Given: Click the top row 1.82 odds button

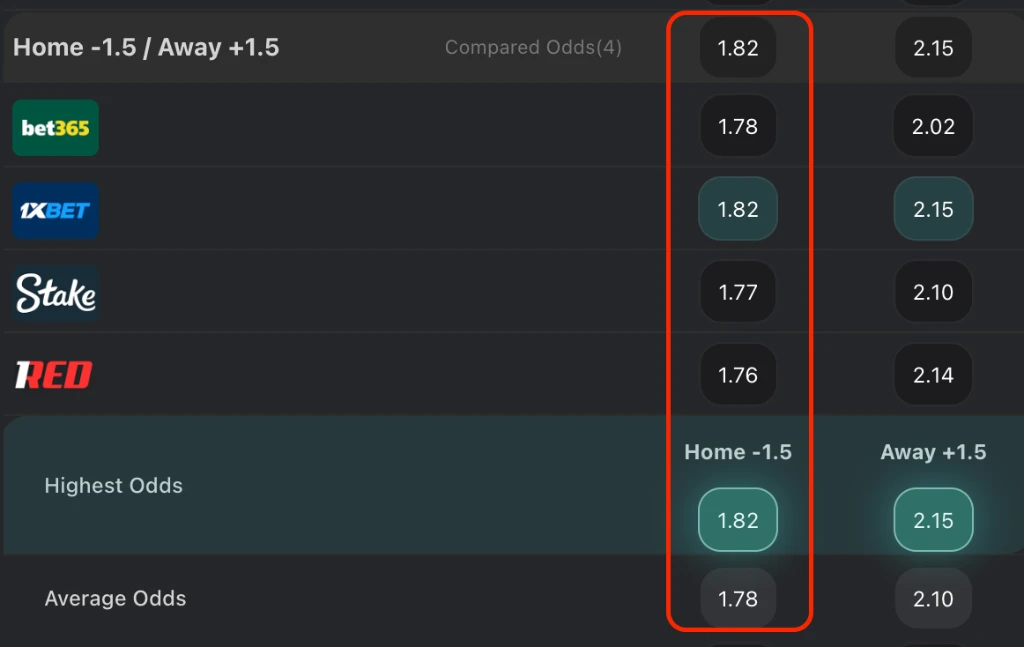Looking at the screenshot, I should 737,47.
